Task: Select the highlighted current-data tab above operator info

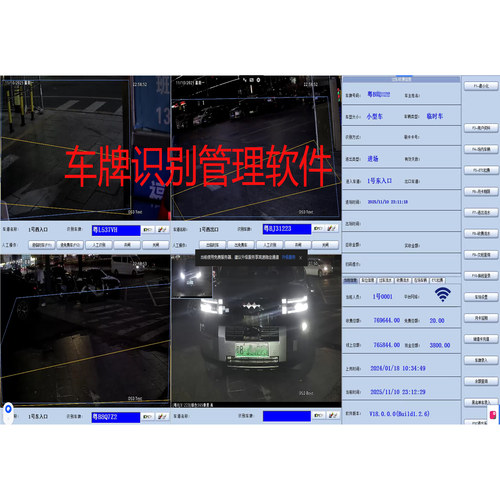Action: 351,280
